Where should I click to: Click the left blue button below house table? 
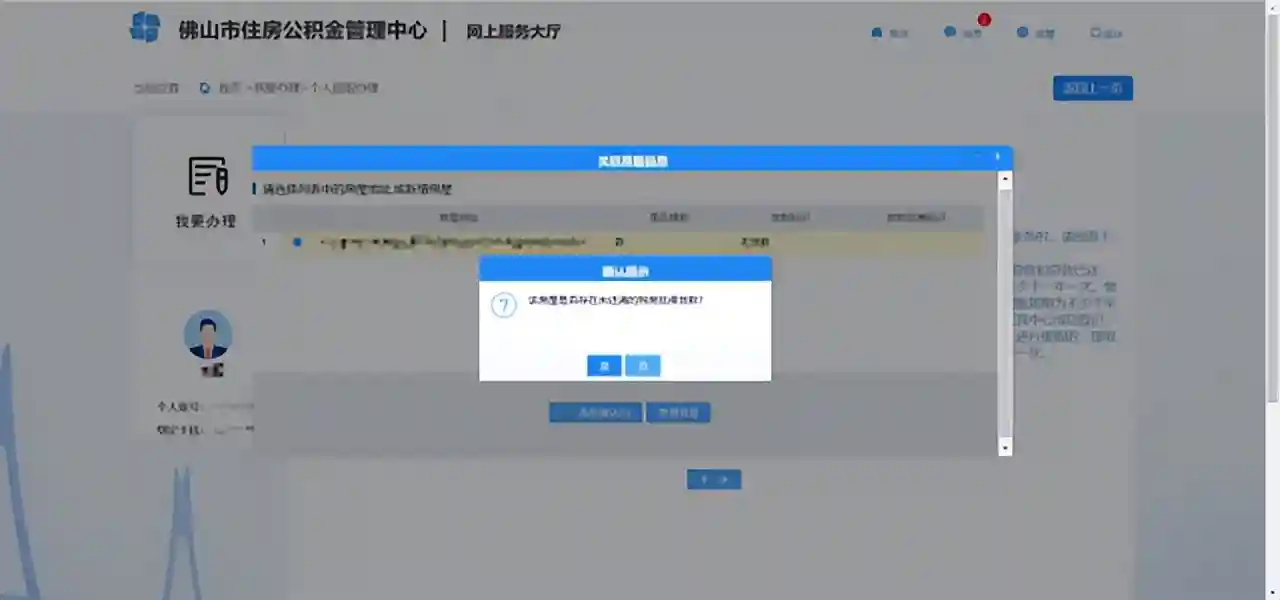click(595, 412)
